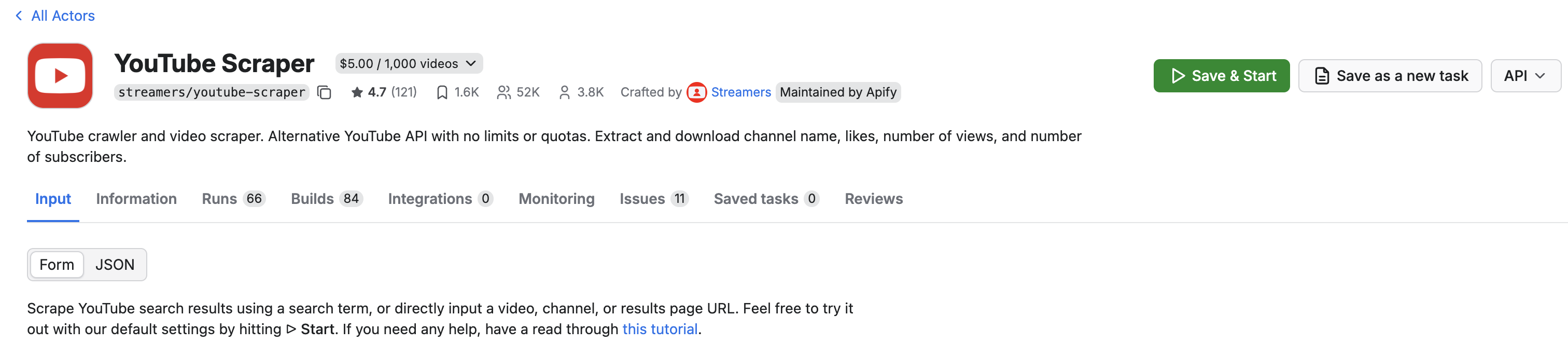The height and width of the screenshot is (357, 1568).
Task: Open the Runs tab
Action: point(234,199)
